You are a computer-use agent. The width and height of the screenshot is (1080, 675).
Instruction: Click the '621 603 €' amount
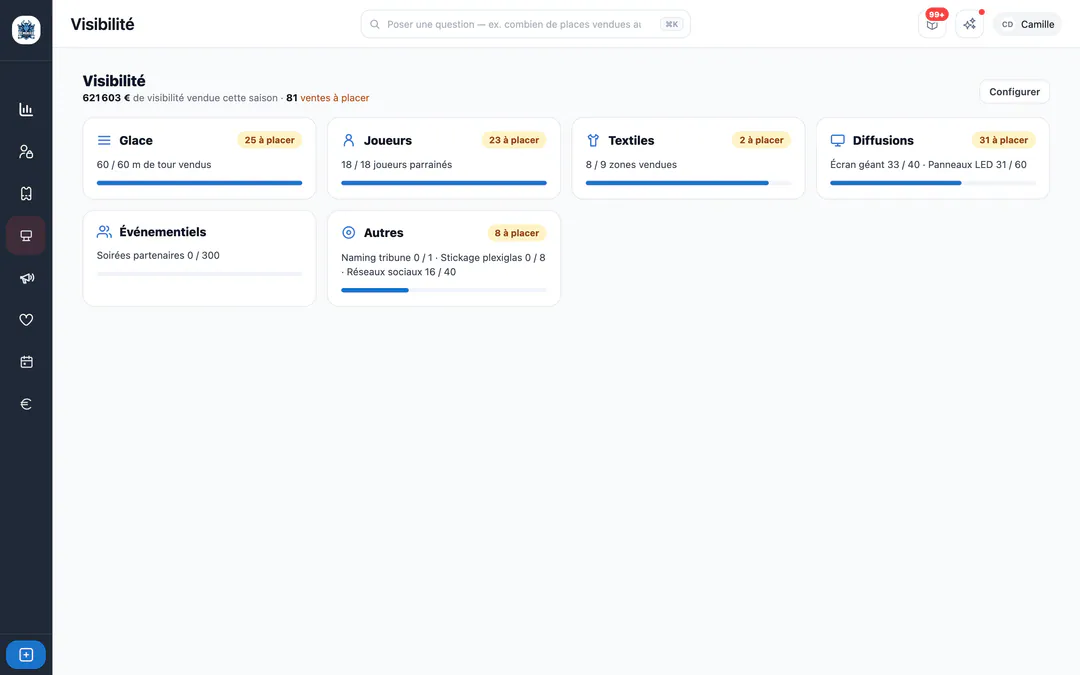(x=106, y=98)
